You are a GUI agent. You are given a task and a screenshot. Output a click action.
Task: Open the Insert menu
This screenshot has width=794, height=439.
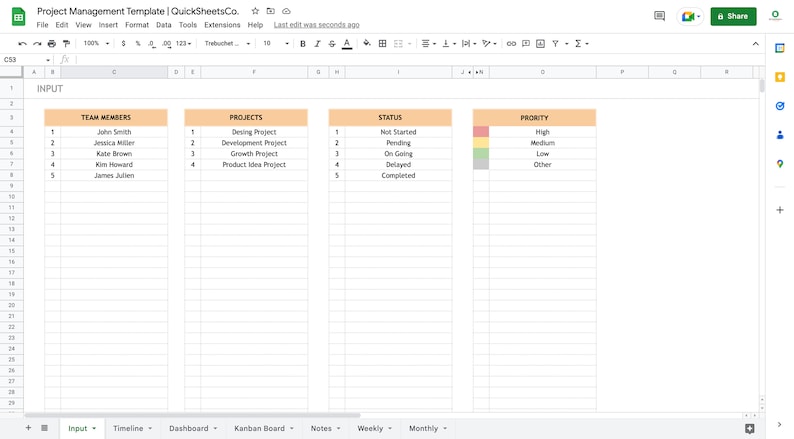coord(108,25)
